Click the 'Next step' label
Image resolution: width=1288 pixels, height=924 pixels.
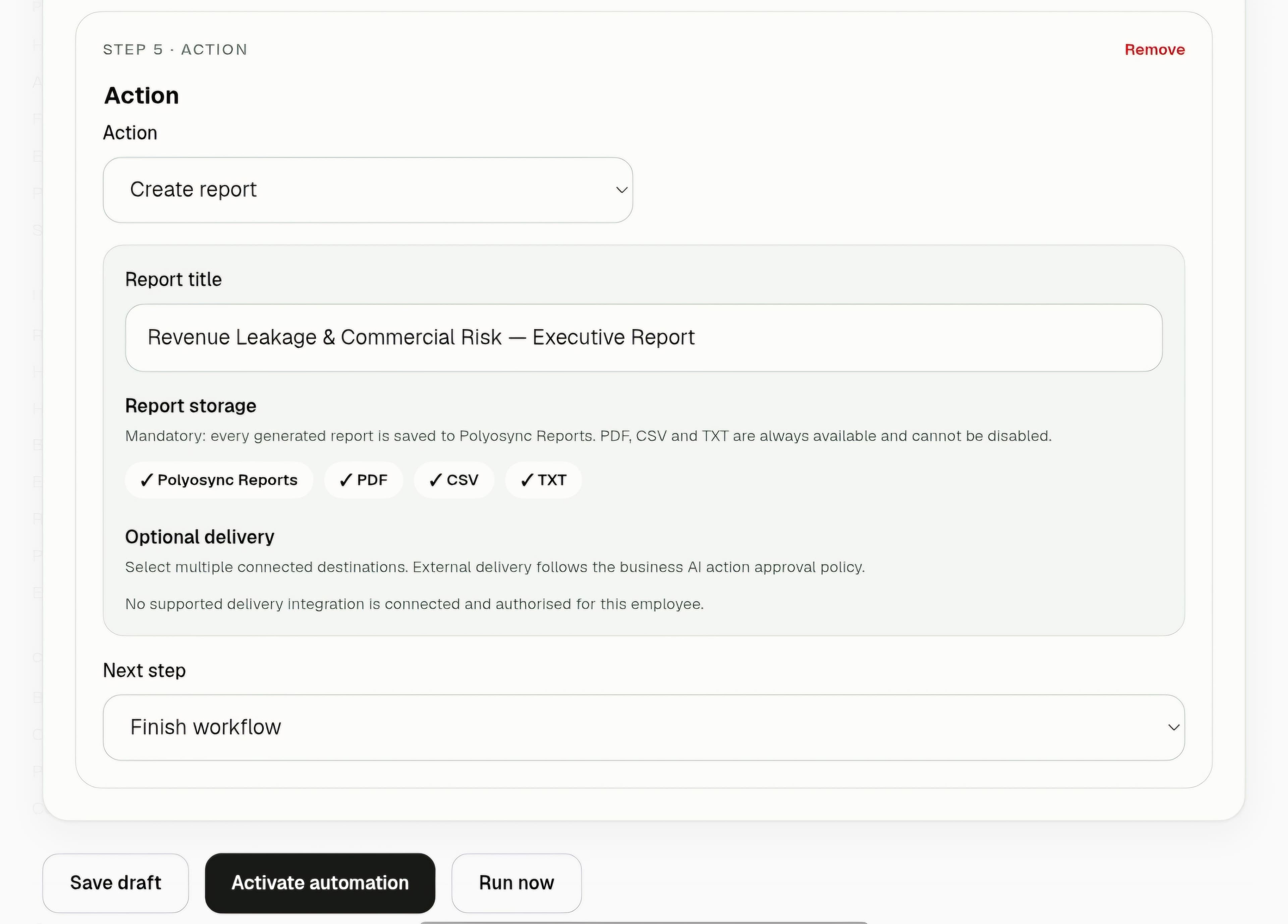pos(144,671)
